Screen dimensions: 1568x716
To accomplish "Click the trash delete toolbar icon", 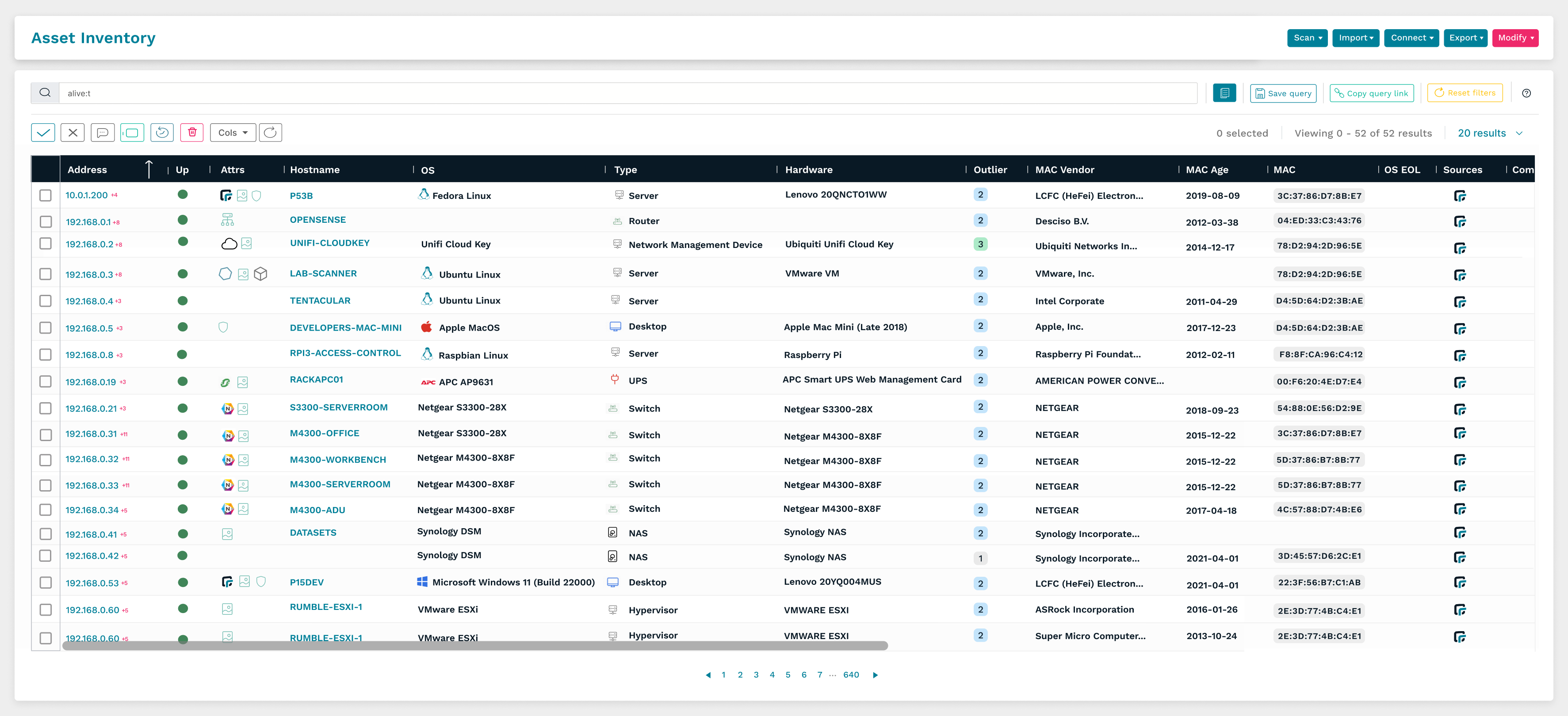I will point(192,133).
